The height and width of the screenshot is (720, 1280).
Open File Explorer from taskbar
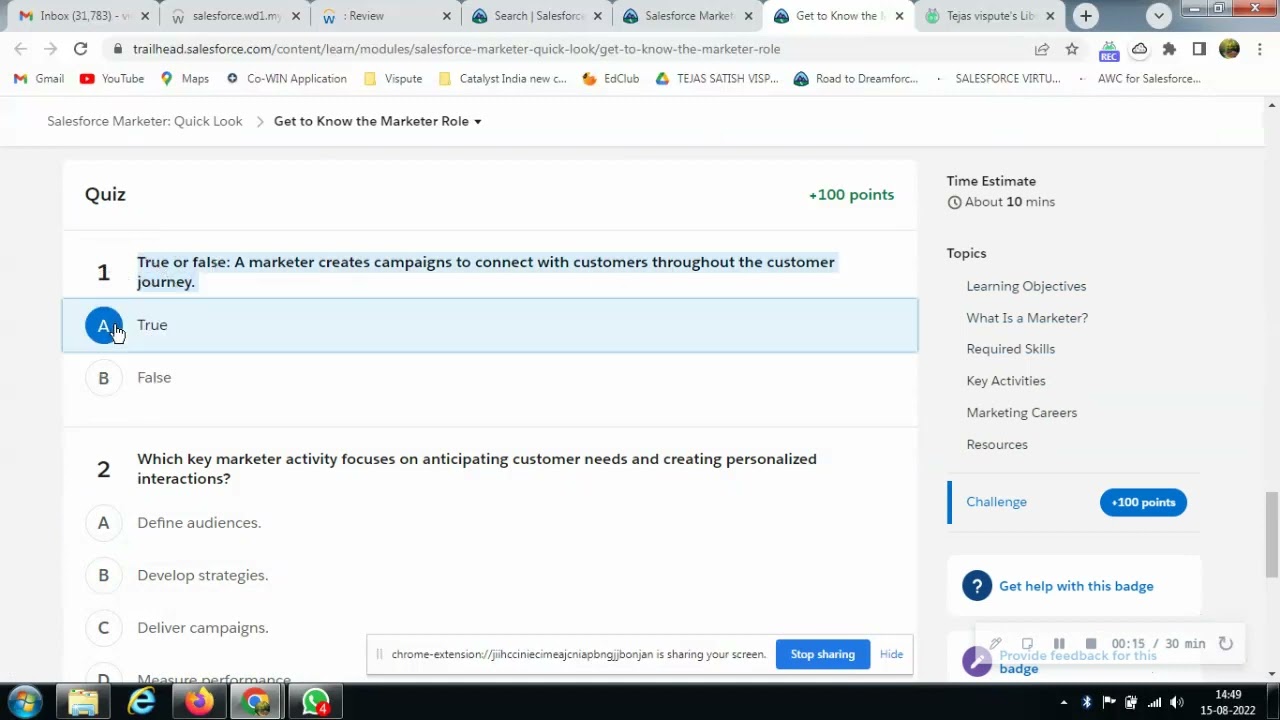[x=83, y=702]
